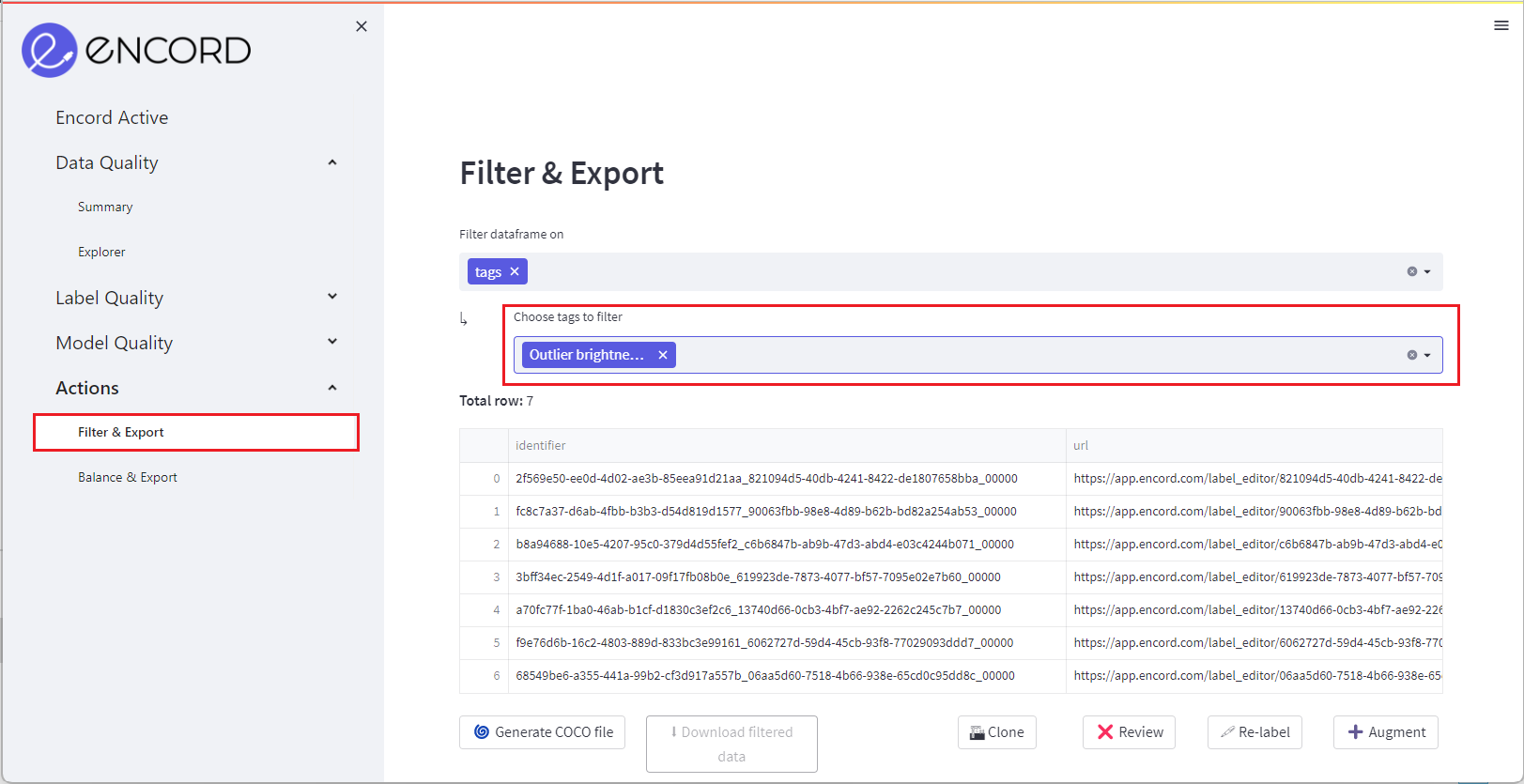This screenshot has height=784, width=1524.
Task: Select identifier cell starting b8a94688
Action: pyautogui.click(x=787, y=545)
